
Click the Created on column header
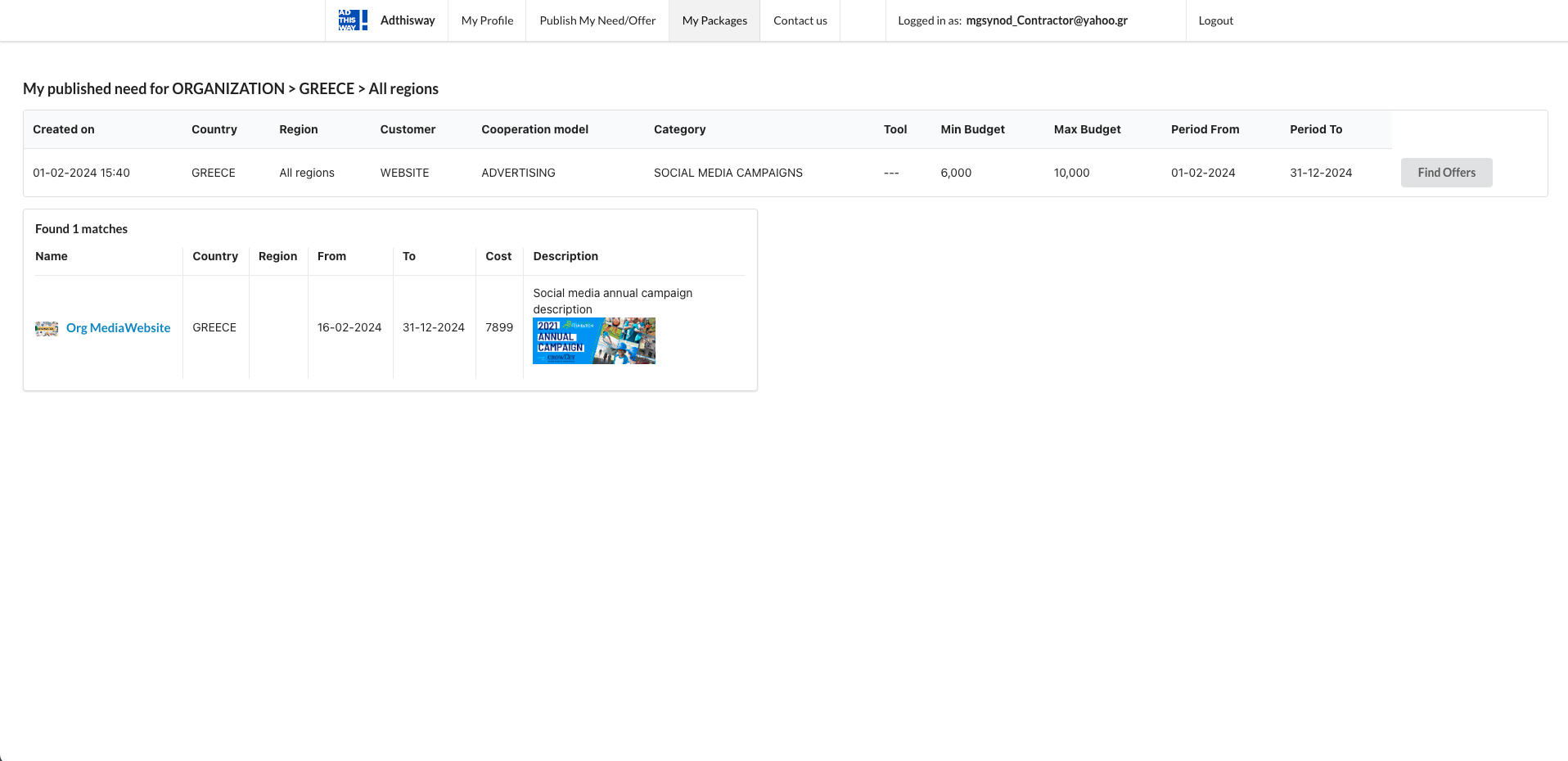click(x=64, y=129)
